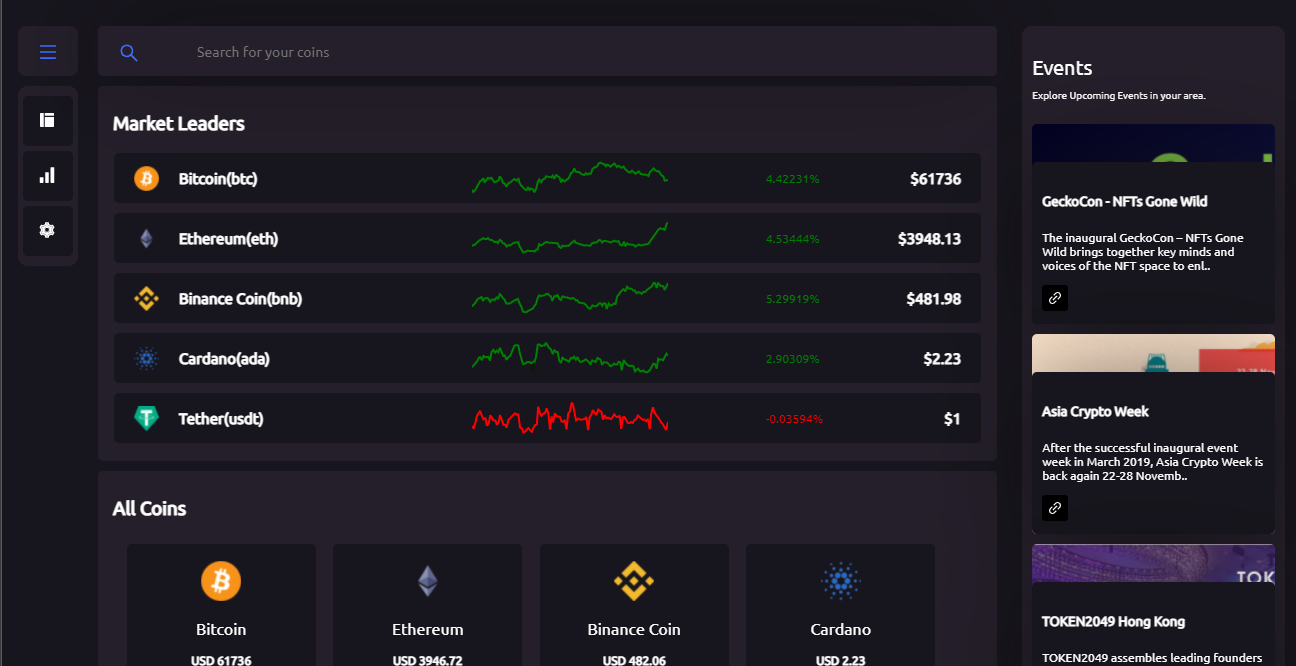
Task: Open the Binance Coin name in All Coins
Action: coord(634,630)
